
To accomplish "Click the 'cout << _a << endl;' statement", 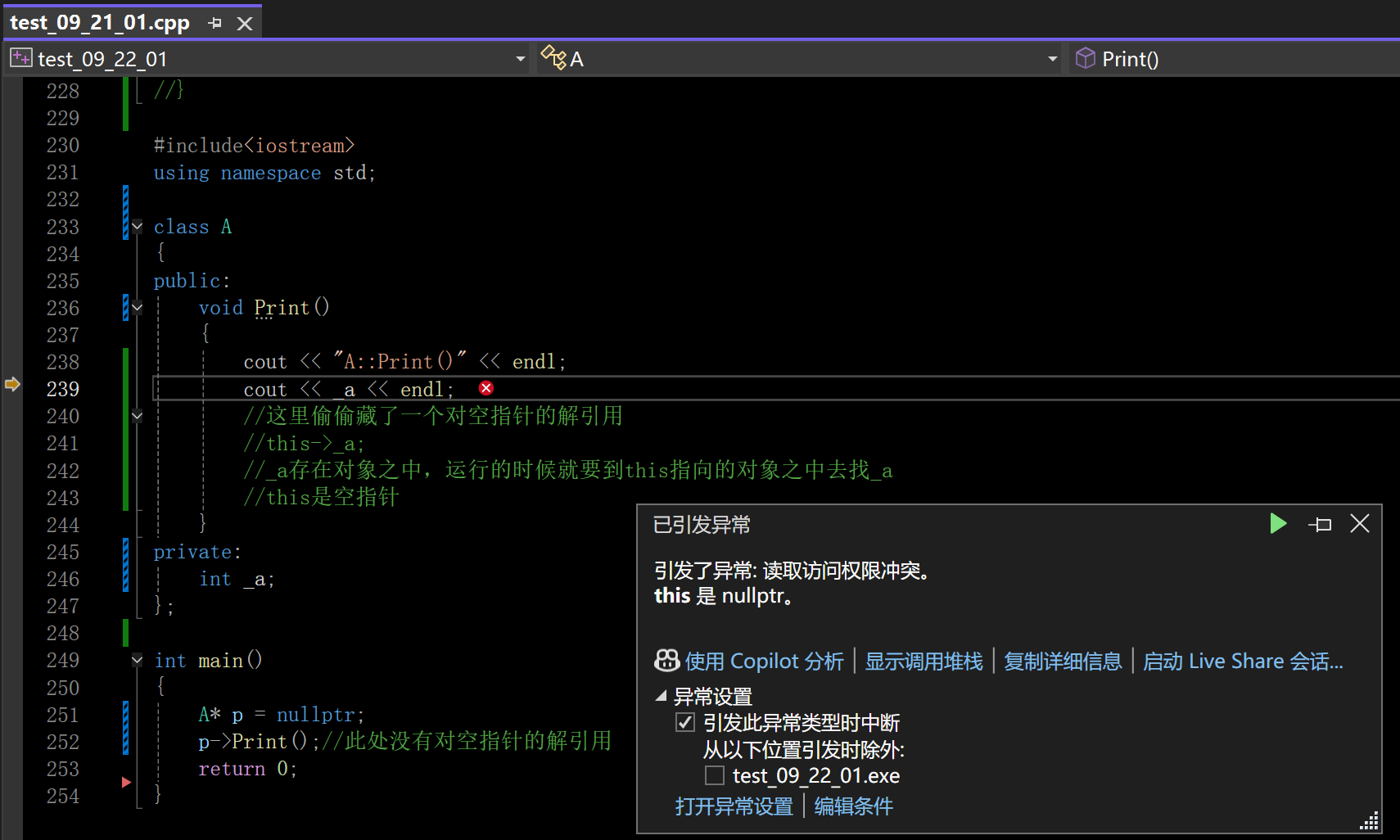I will pos(349,389).
